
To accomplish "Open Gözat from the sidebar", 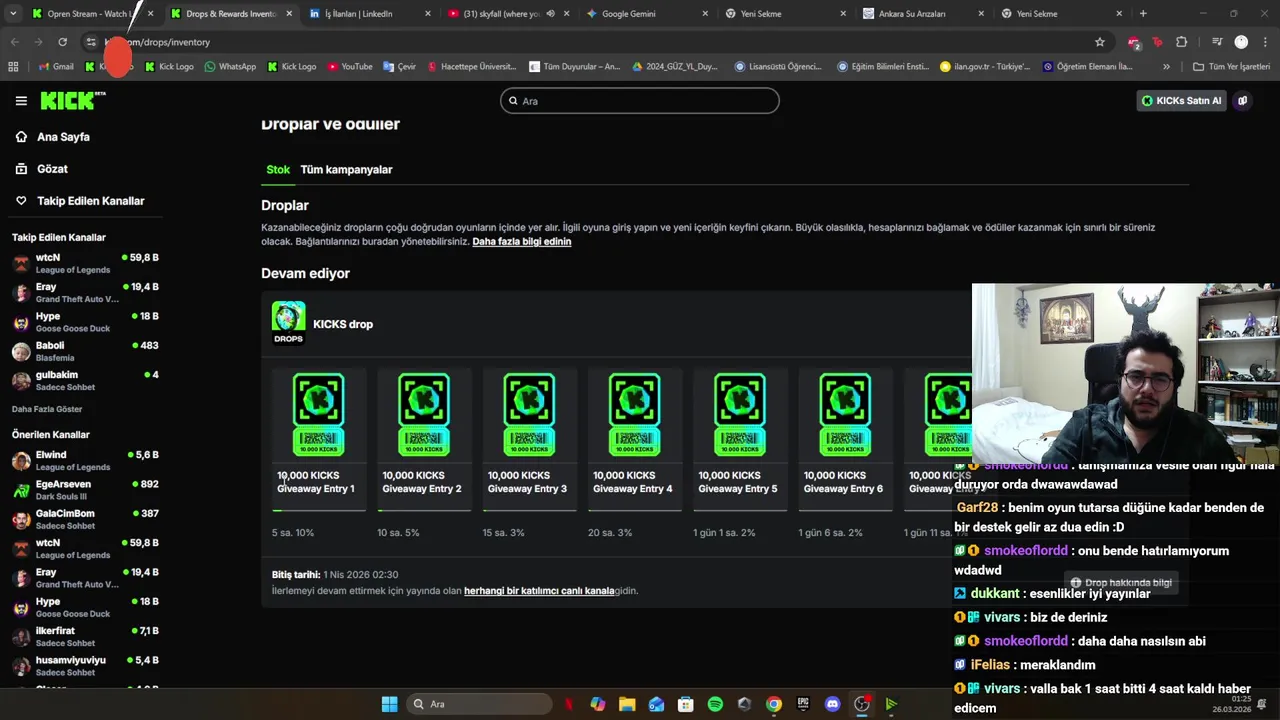I will 52,169.
